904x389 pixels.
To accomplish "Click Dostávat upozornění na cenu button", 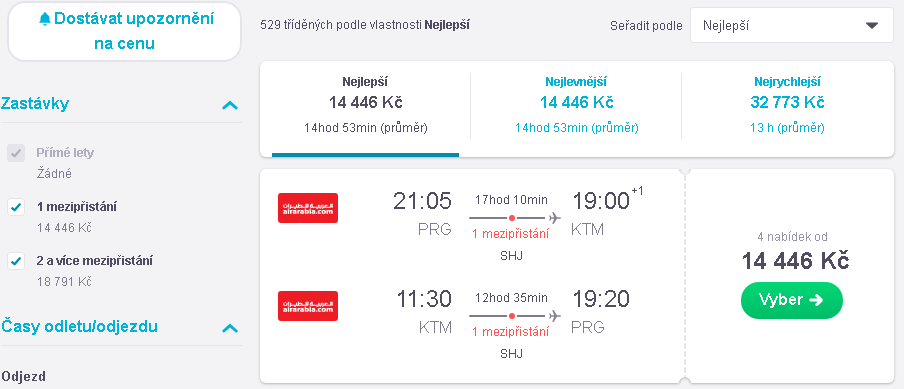I will point(125,31).
